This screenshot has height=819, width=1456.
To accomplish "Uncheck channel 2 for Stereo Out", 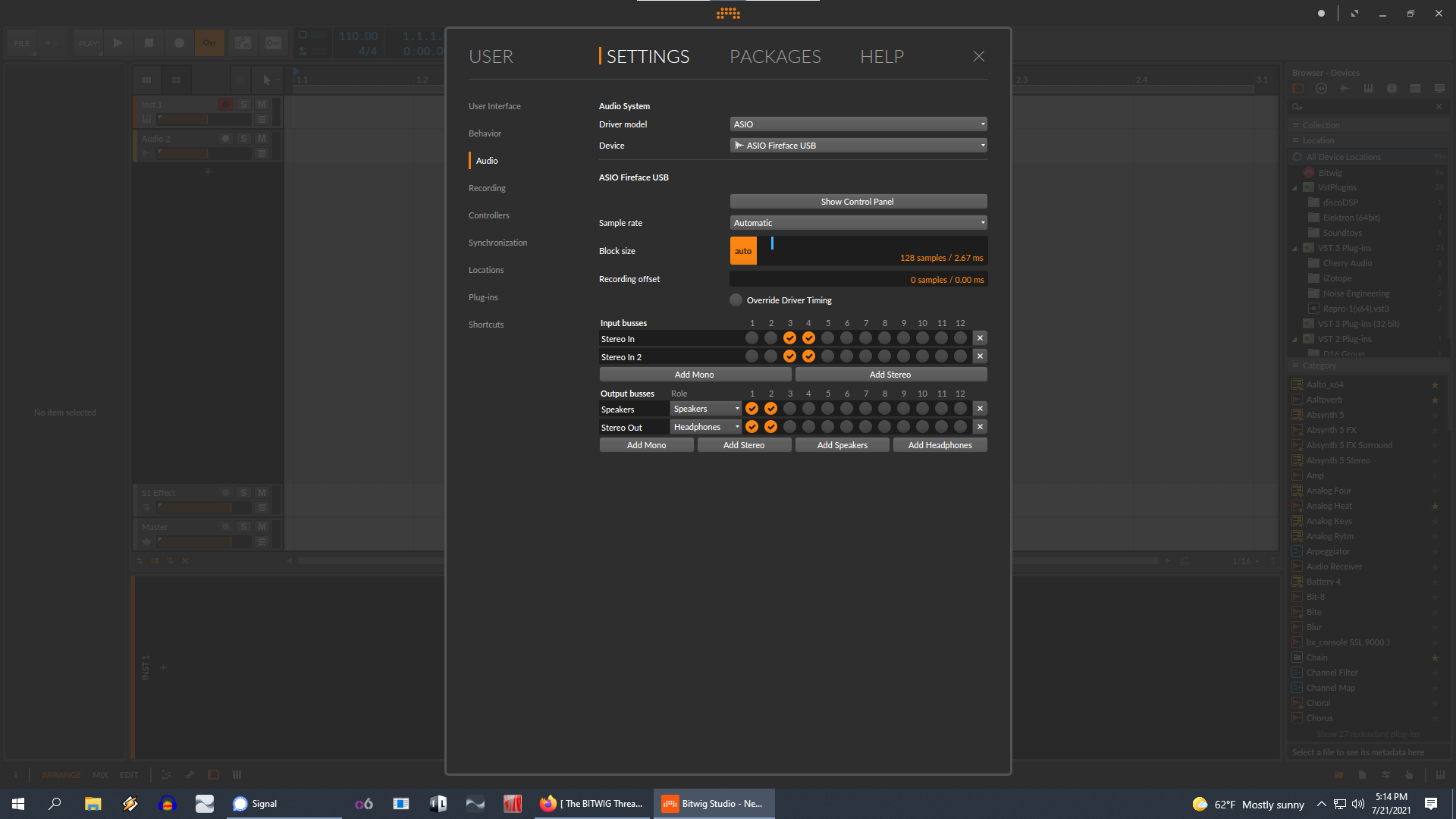I will tap(770, 427).
